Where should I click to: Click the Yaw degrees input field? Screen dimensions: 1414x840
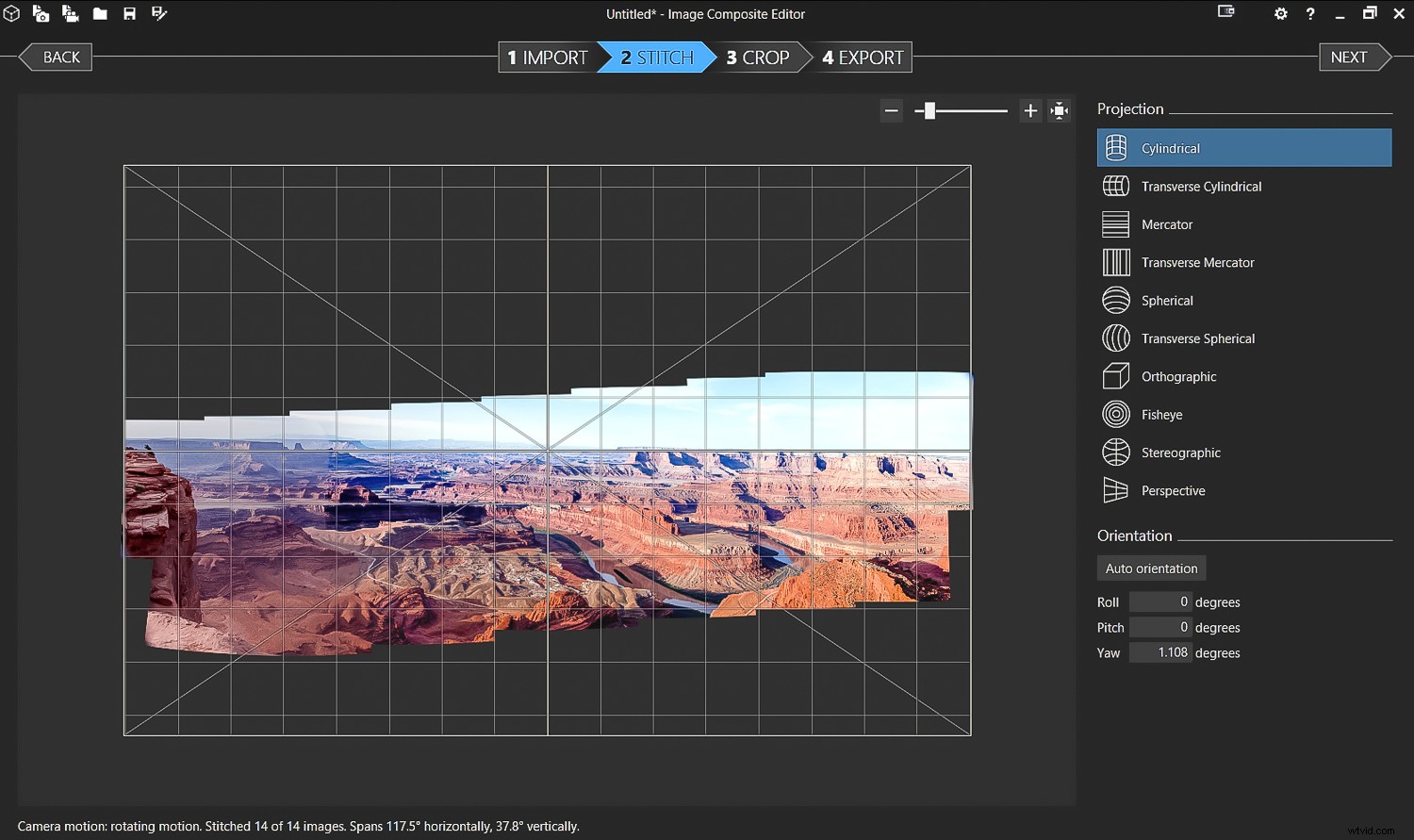(1160, 651)
